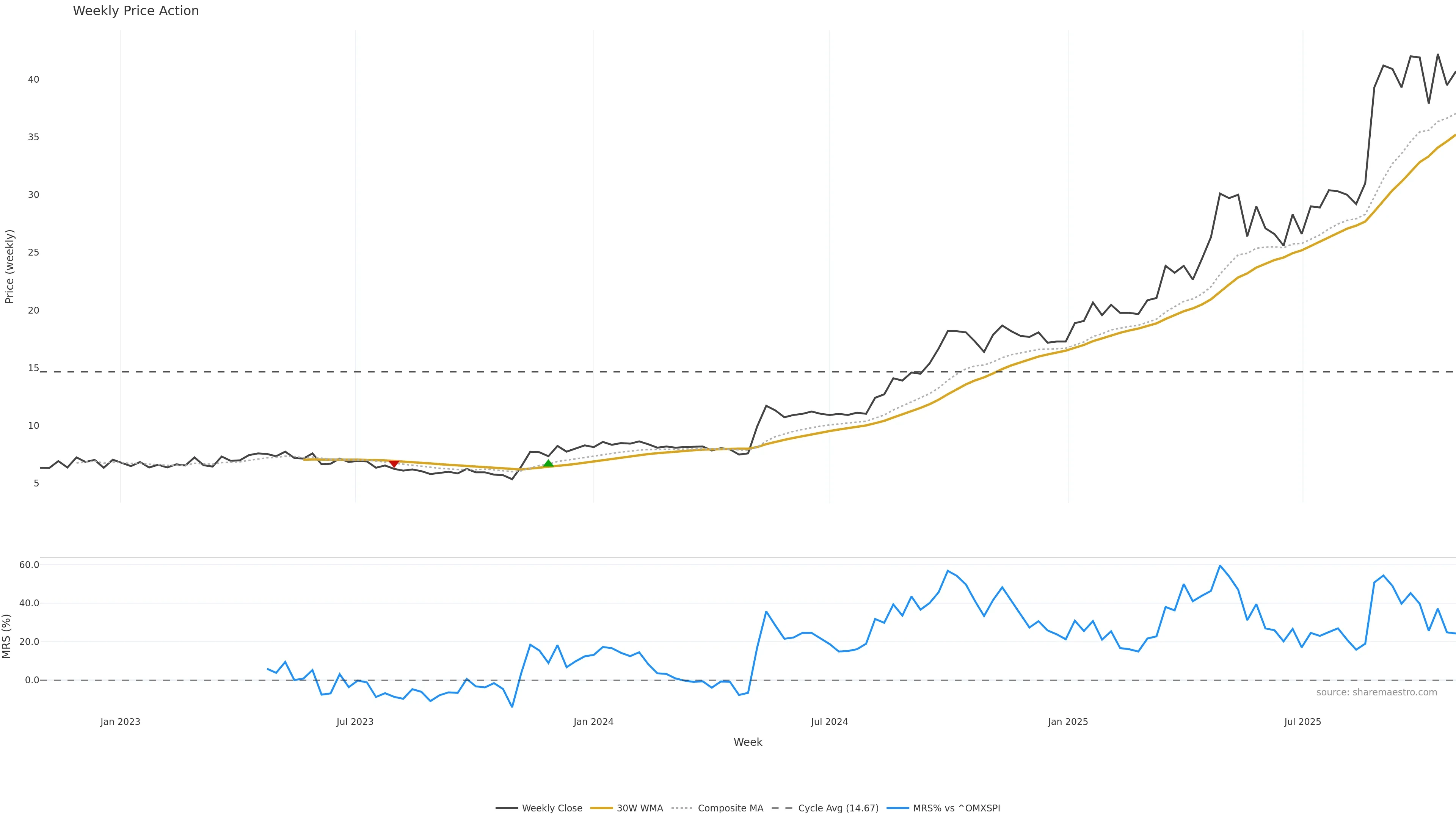Click the 60.0 tick on MRS axis

coord(29,565)
